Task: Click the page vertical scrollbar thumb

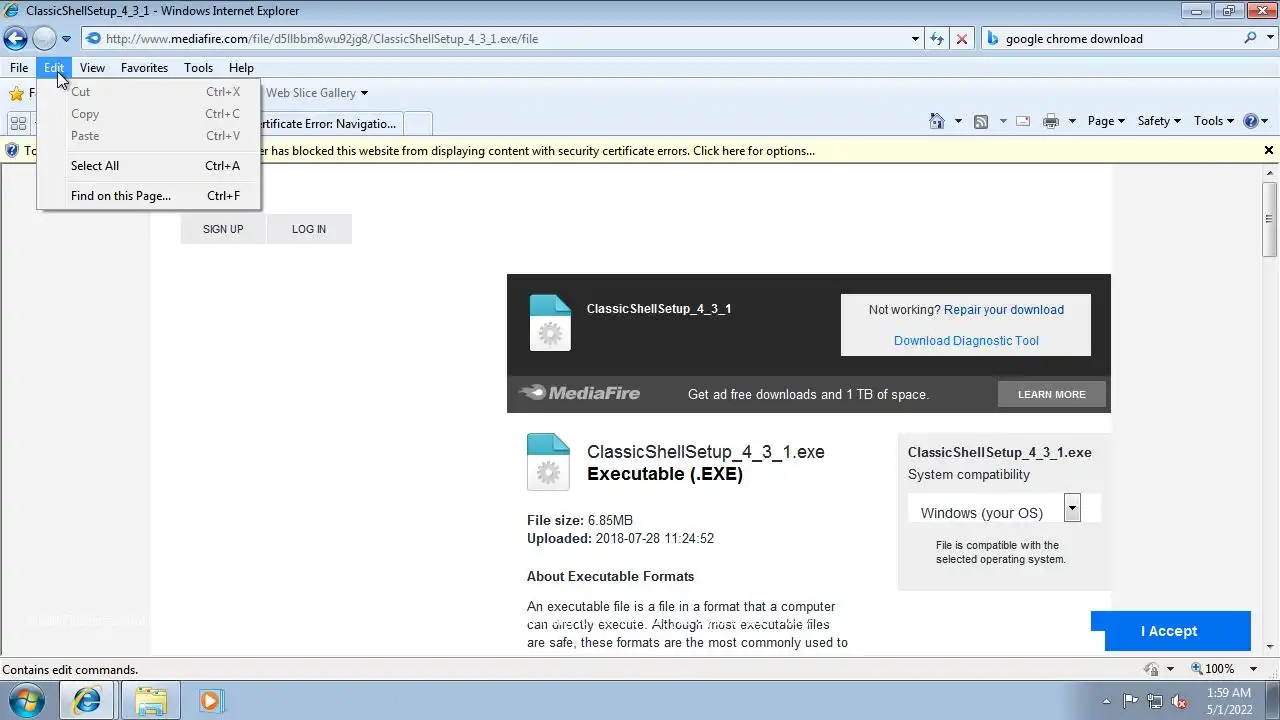Action: pos(1270,220)
